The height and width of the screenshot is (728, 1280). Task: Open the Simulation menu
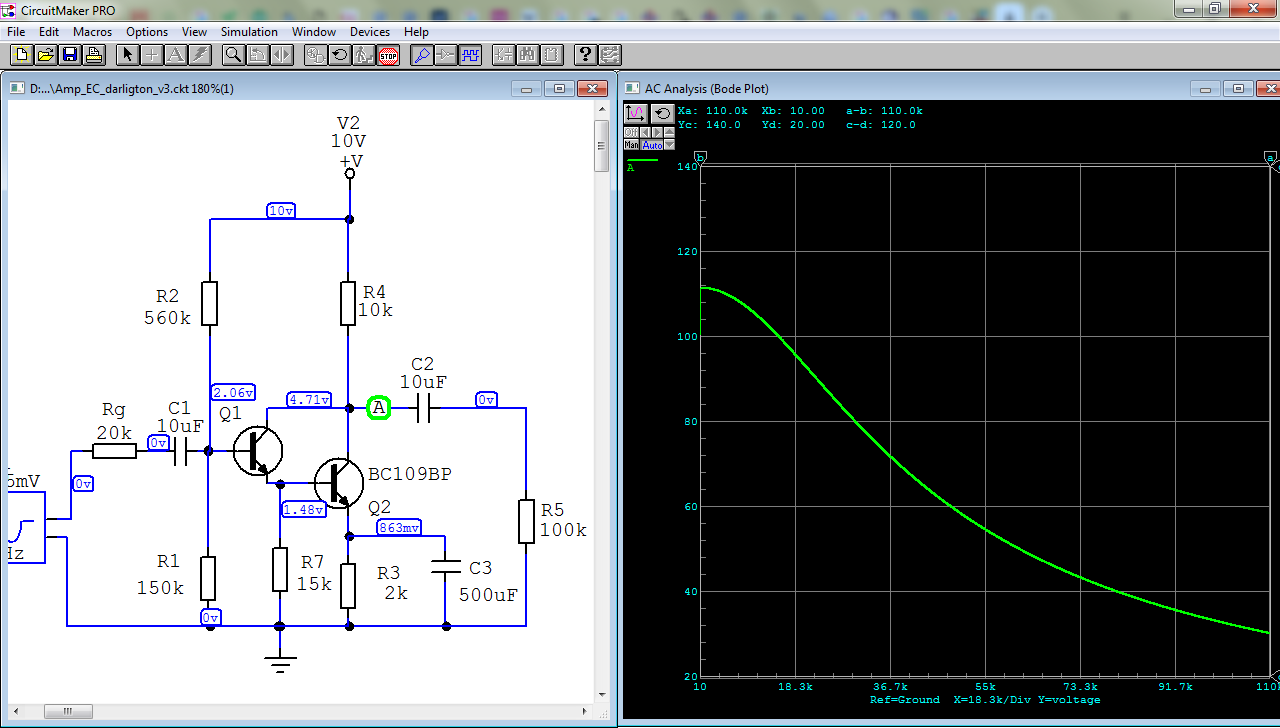pyautogui.click(x=249, y=32)
